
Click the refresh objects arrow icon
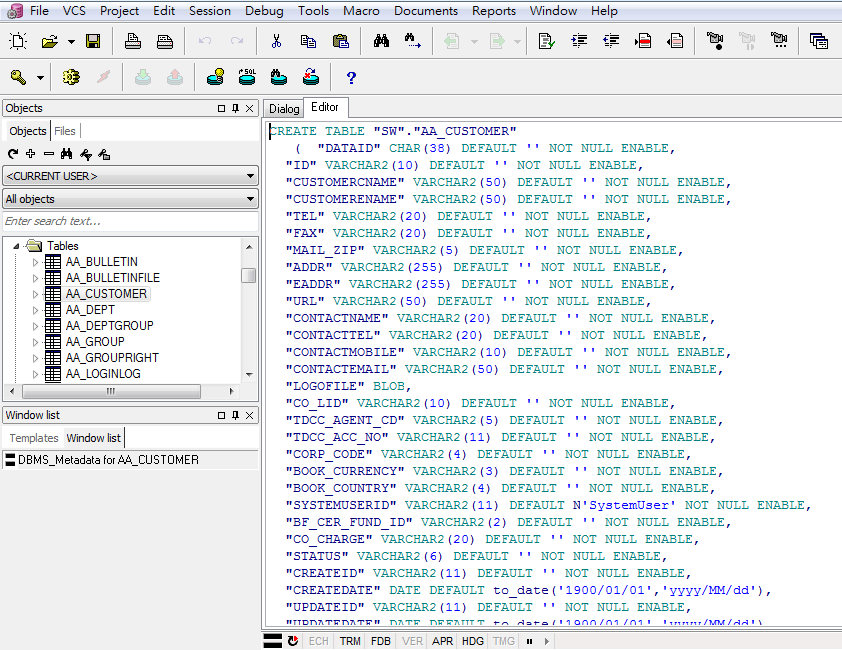click(x=13, y=154)
